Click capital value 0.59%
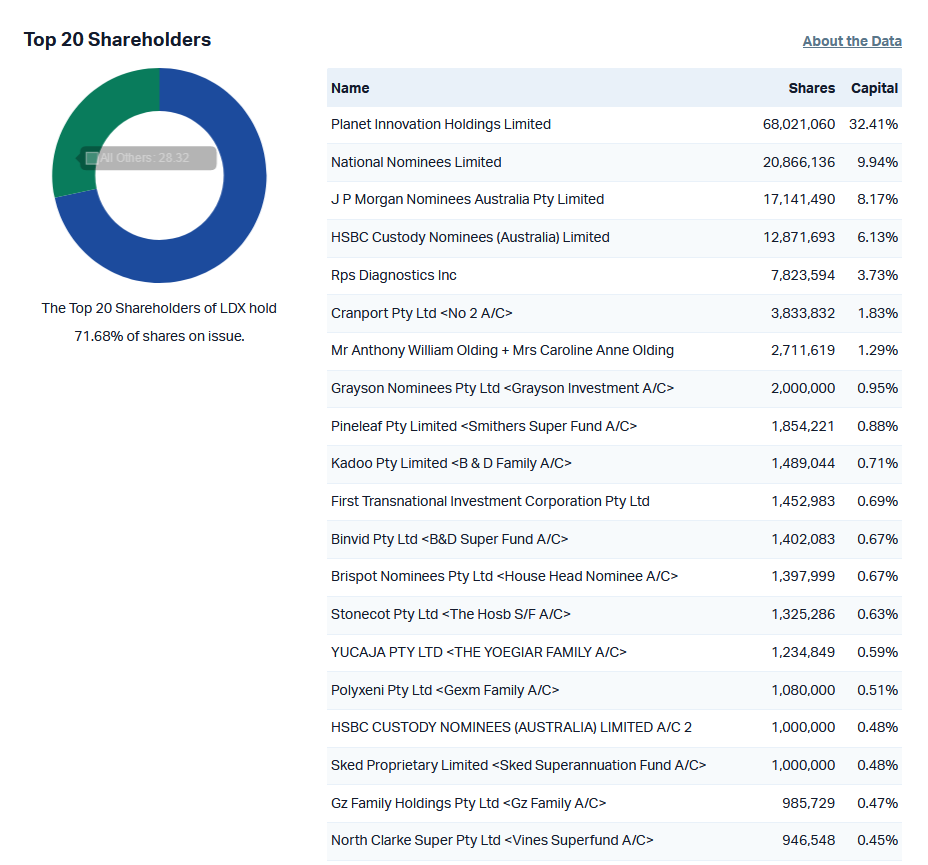This screenshot has height=865, width=928. click(877, 652)
